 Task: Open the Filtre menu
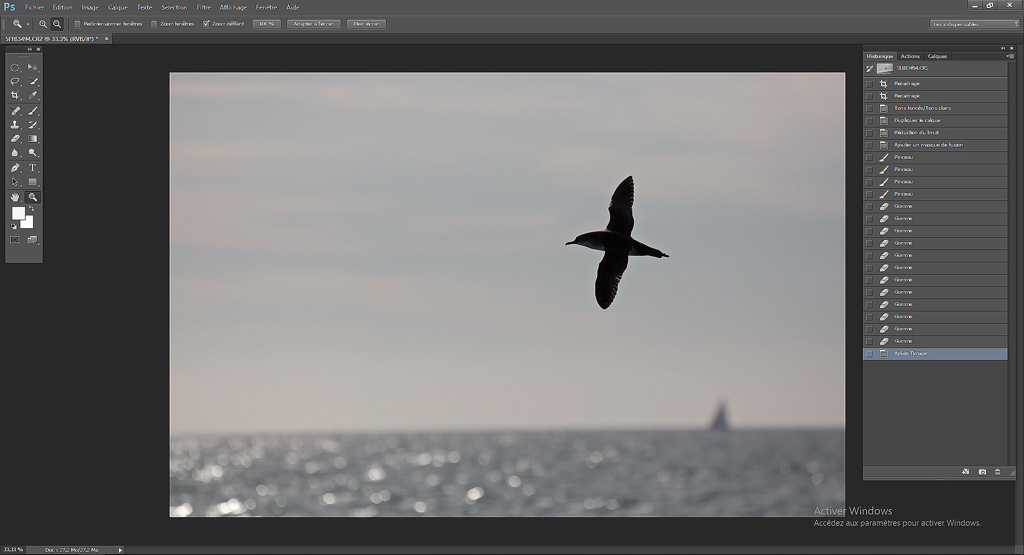(203, 7)
